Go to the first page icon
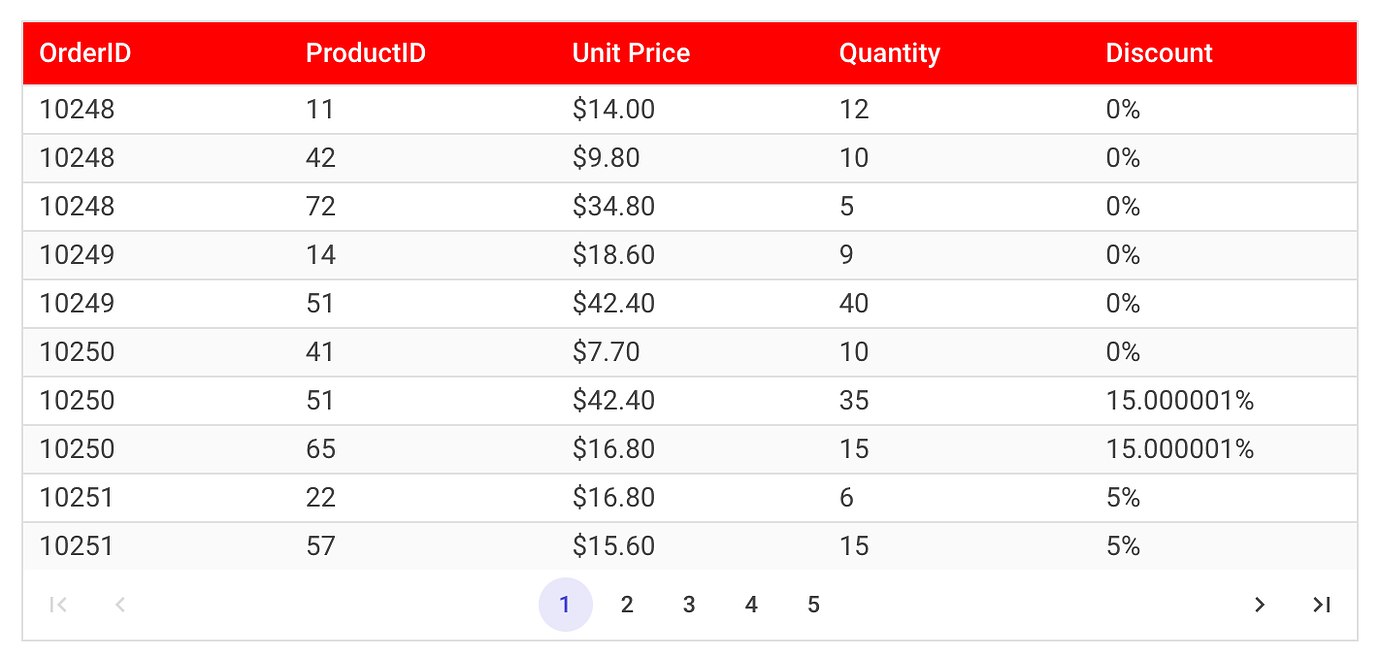The image size is (1380, 656). pos(58,604)
